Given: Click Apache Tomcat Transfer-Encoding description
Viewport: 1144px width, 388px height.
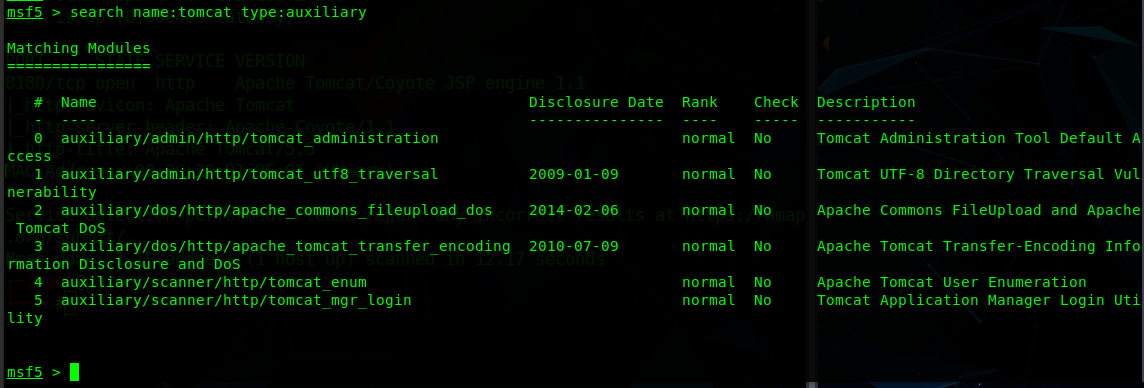Looking at the screenshot, I should (x=979, y=247).
